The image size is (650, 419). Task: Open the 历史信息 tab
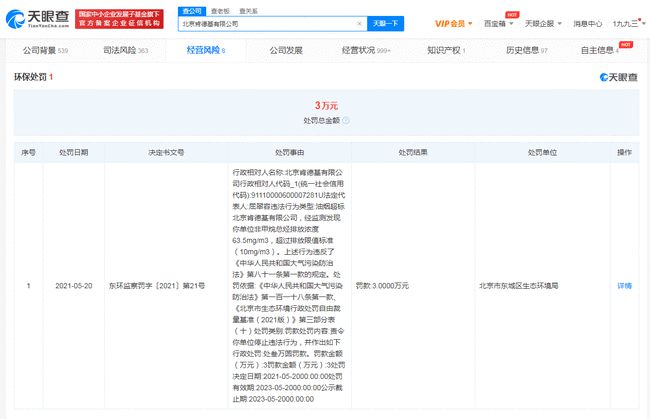(526, 47)
